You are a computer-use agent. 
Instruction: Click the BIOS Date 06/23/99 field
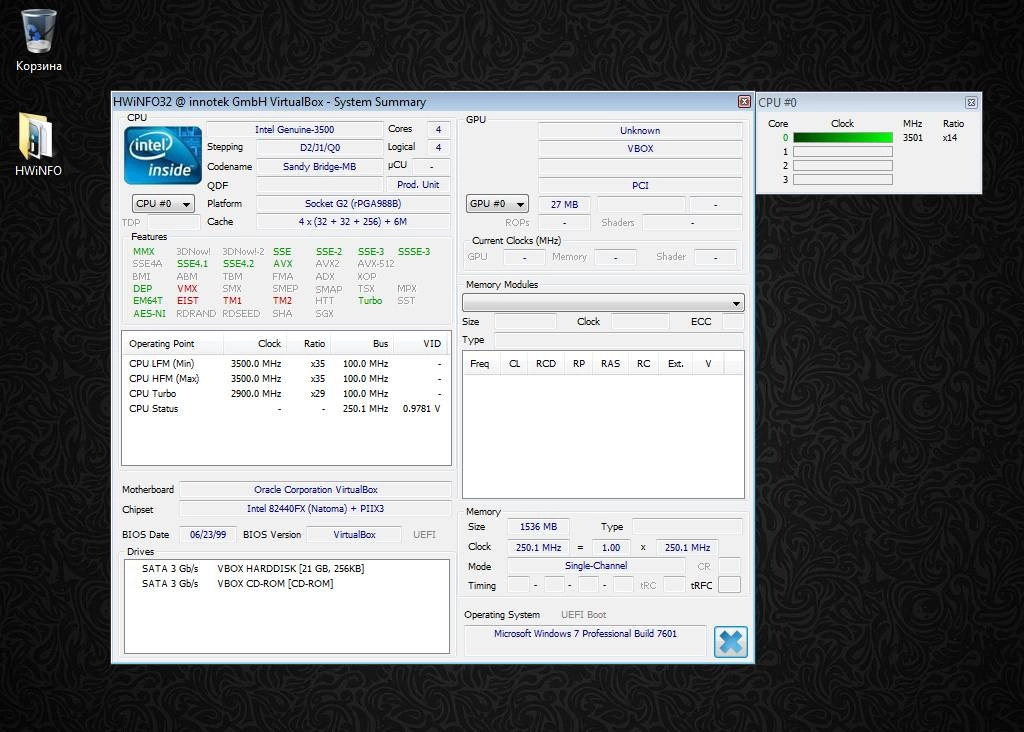pos(208,535)
